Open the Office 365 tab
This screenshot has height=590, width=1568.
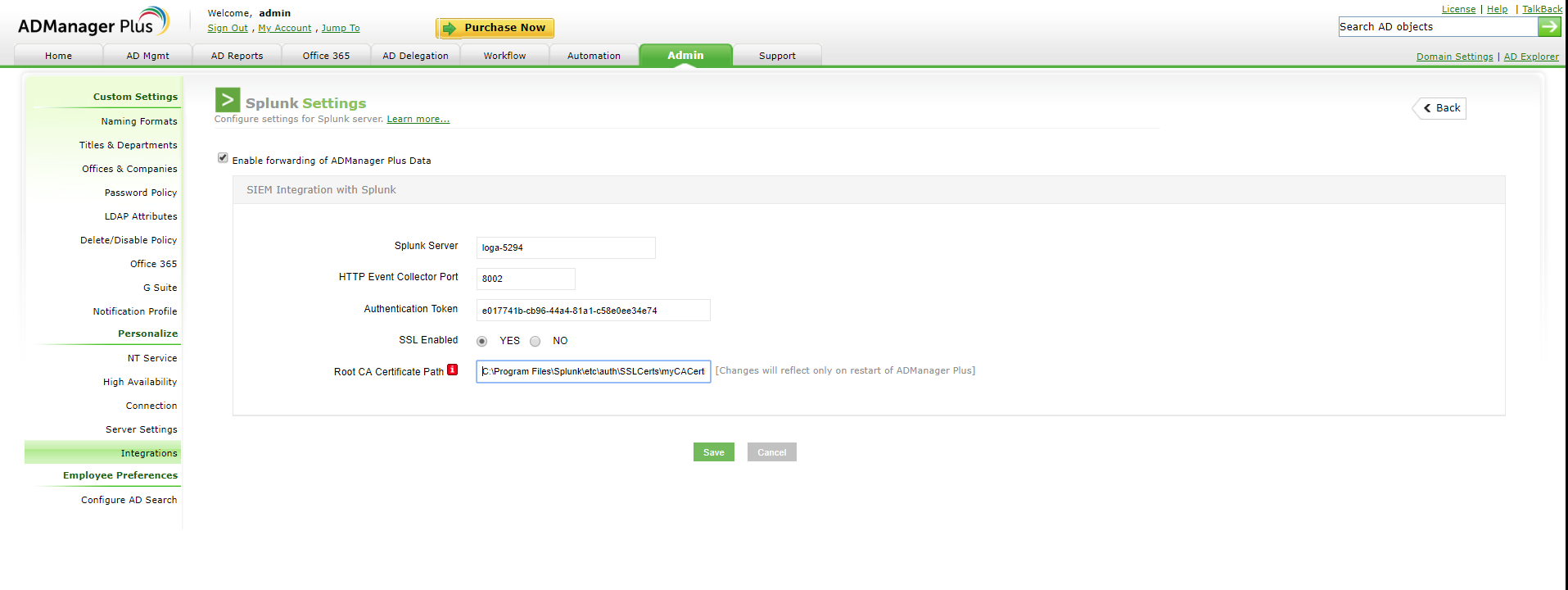pyautogui.click(x=326, y=56)
